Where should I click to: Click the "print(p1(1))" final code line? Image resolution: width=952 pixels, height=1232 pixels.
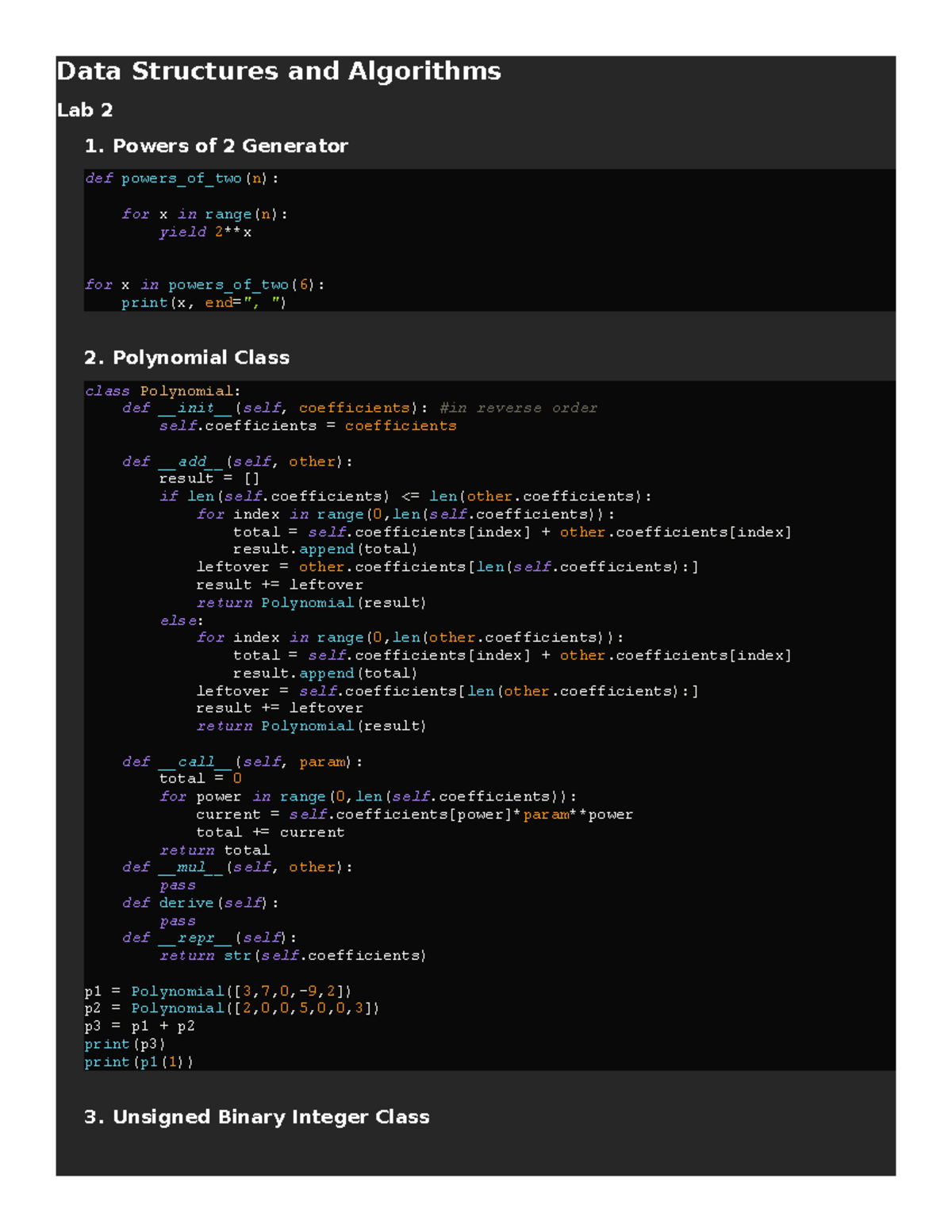pyautogui.click(x=139, y=1062)
